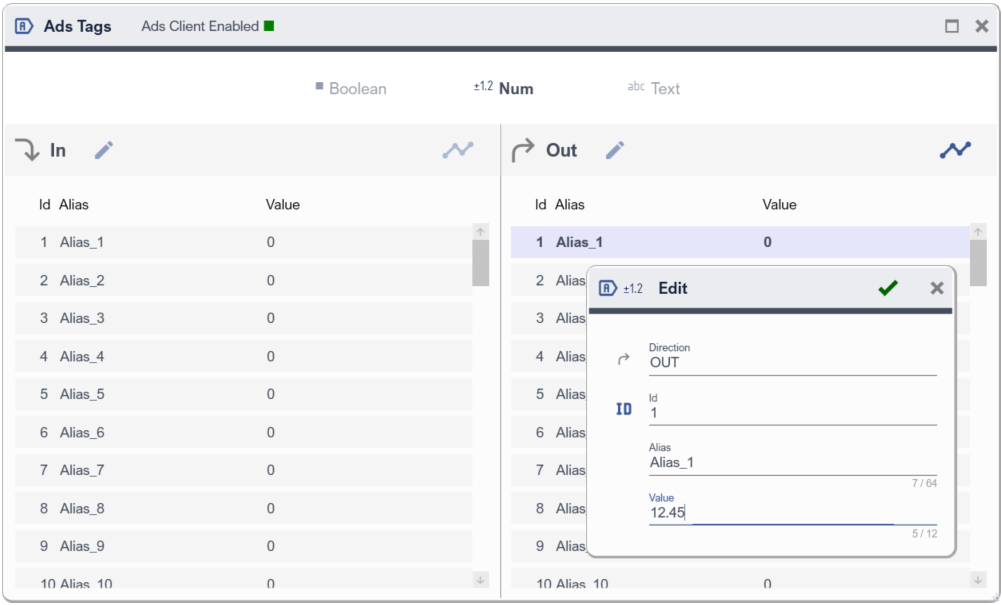Close the Edit dialog with X
Viewport: 1002px width, 605px height.
pyautogui.click(x=937, y=288)
